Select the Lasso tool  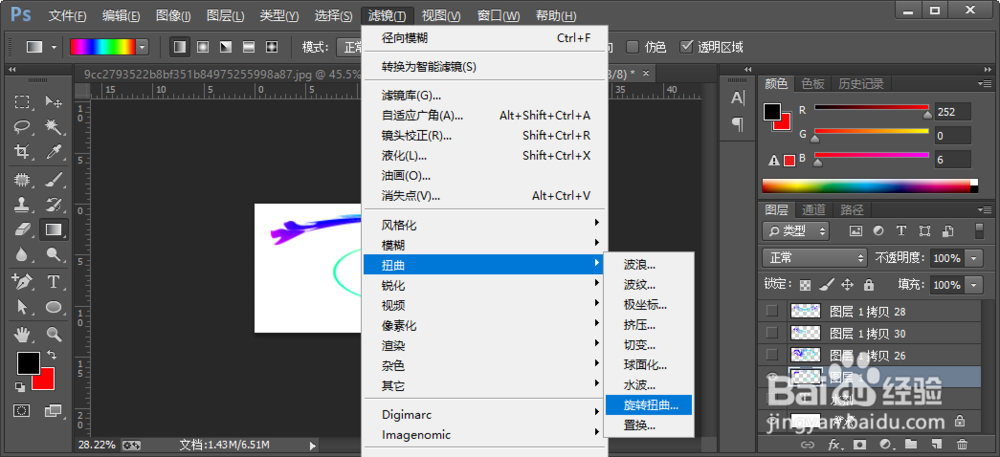[x=22, y=127]
